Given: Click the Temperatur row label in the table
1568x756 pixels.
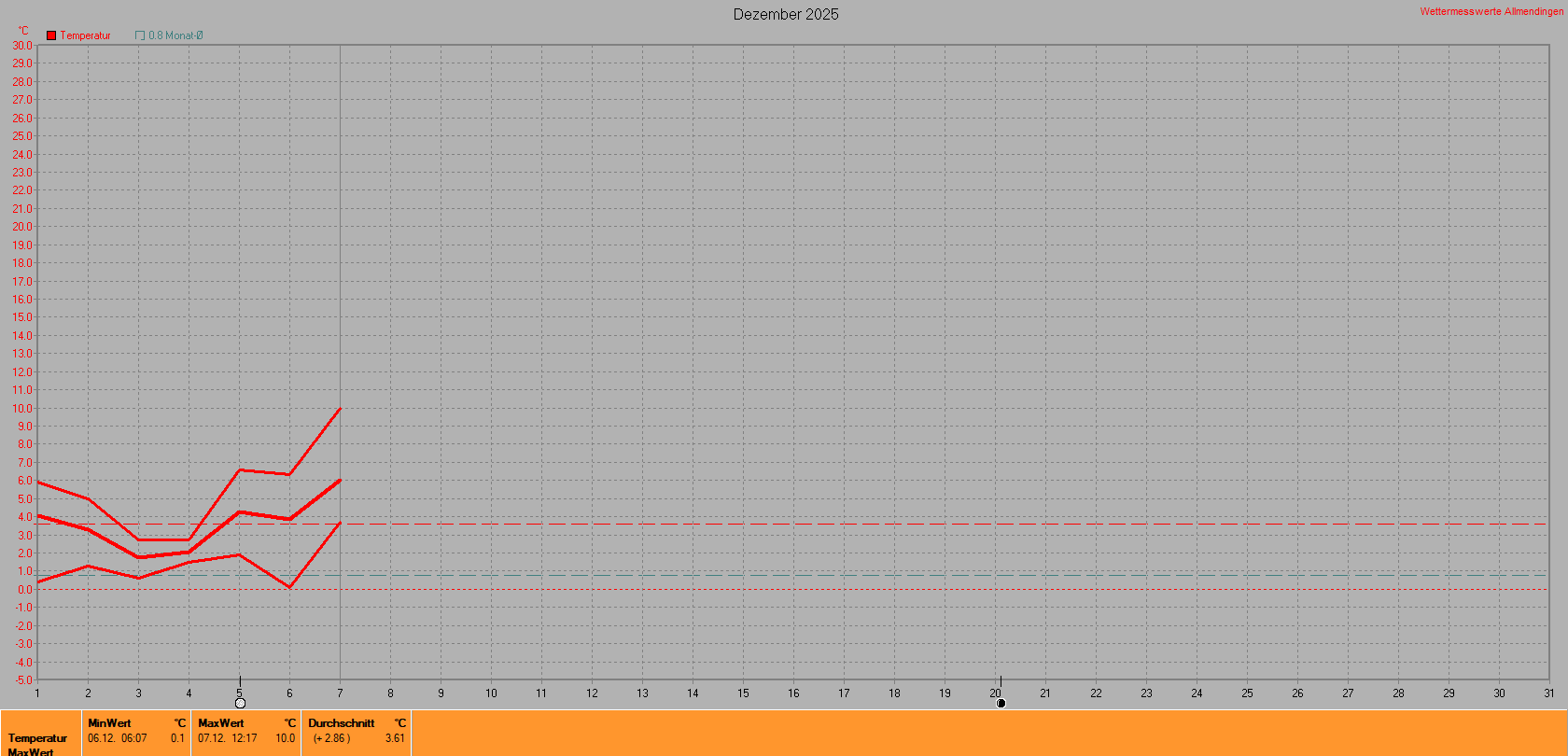Looking at the screenshot, I should point(37,738).
